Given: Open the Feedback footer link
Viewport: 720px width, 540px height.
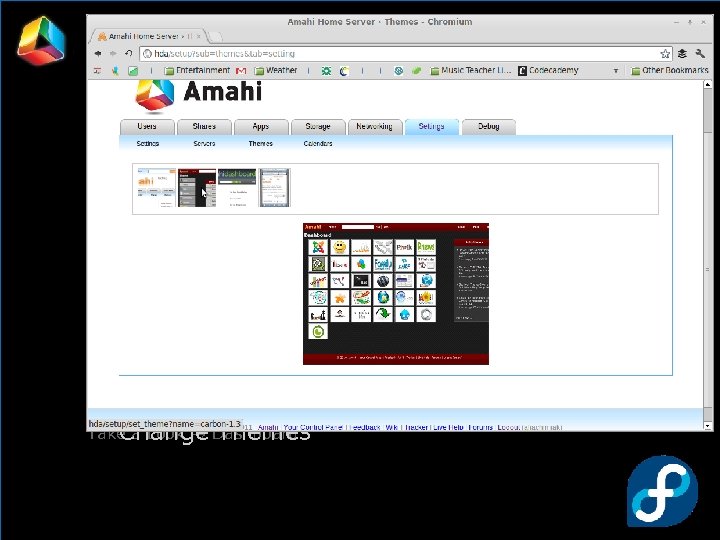Looking at the screenshot, I should click(x=365, y=427).
